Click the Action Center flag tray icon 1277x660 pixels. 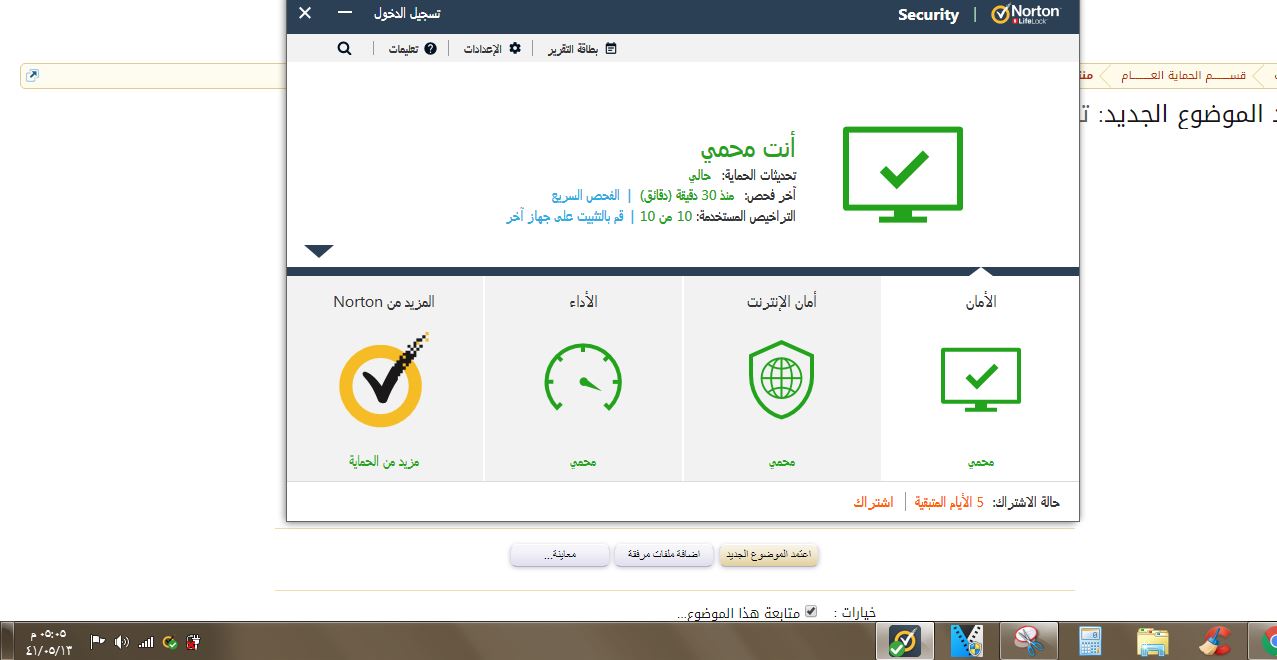pyautogui.click(x=98, y=641)
